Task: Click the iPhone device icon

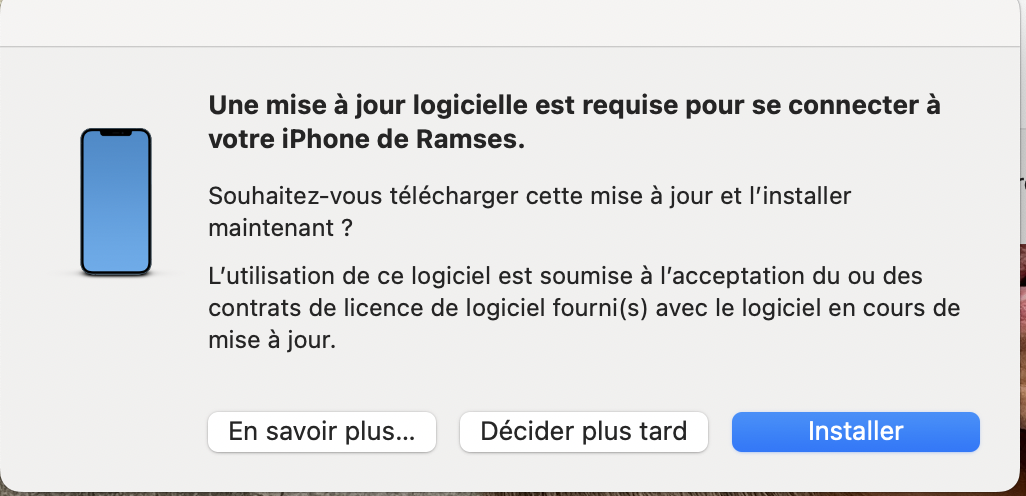Action: tap(115, 201)
